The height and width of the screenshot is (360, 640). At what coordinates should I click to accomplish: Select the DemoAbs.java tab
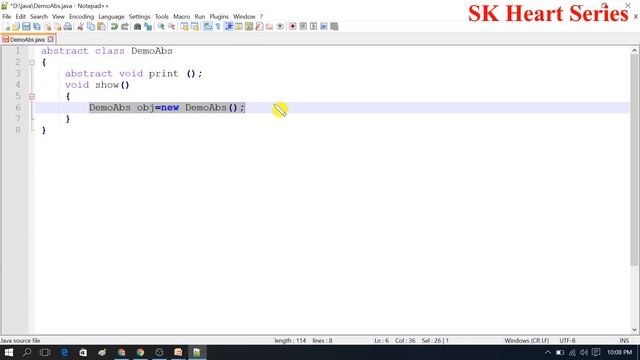27,40
